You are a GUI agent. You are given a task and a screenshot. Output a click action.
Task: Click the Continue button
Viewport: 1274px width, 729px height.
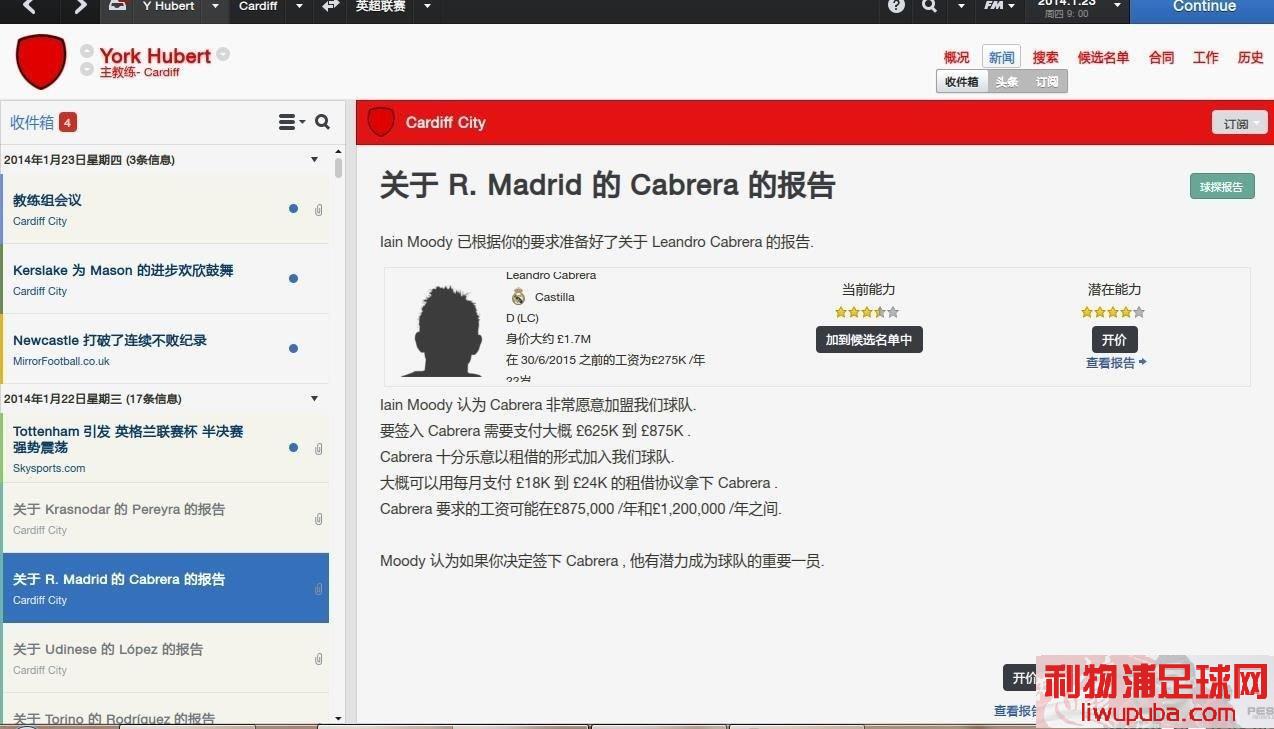(x=1202, y=9)
